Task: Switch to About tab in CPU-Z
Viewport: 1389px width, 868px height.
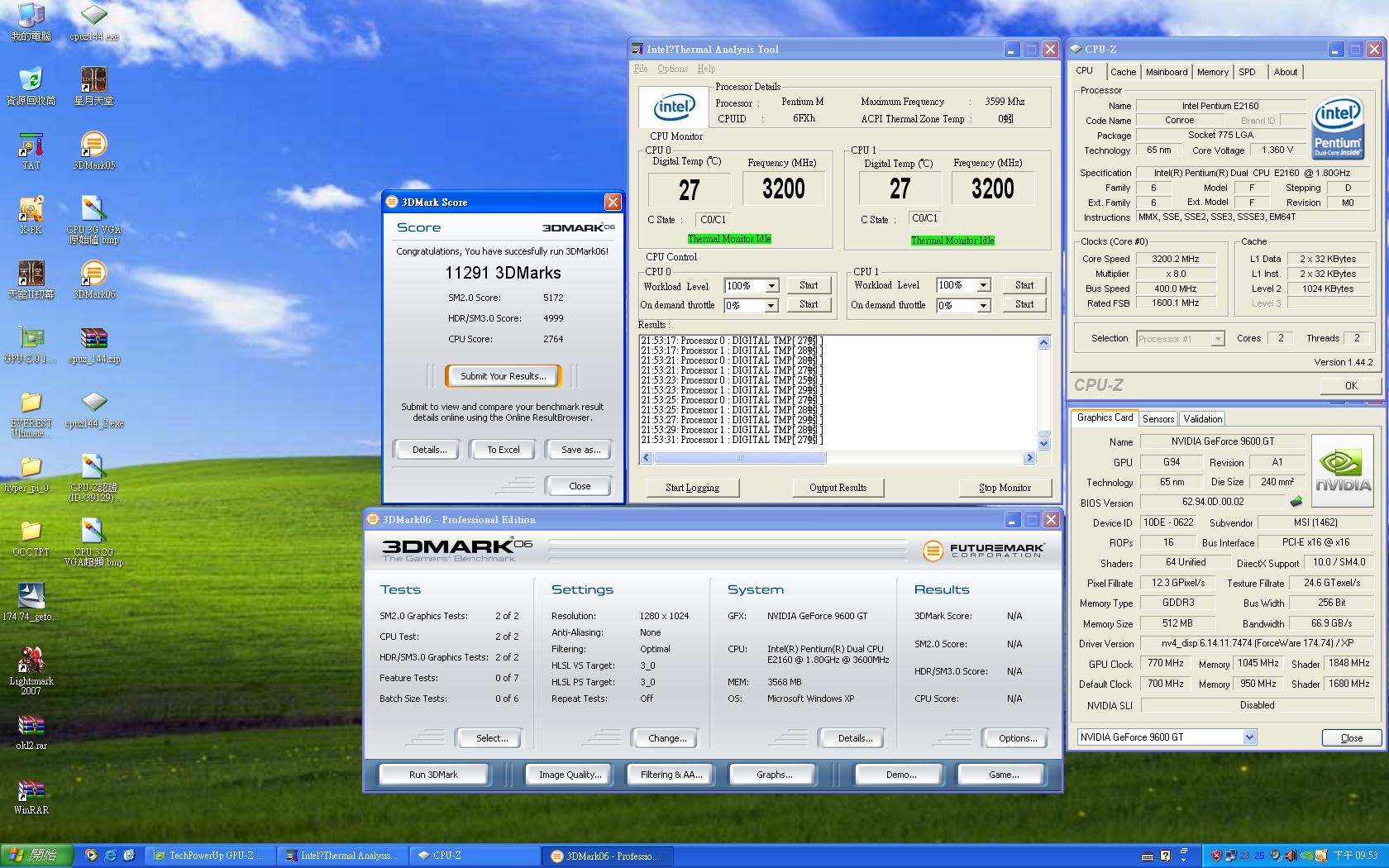Action: tap(1285, 72)
